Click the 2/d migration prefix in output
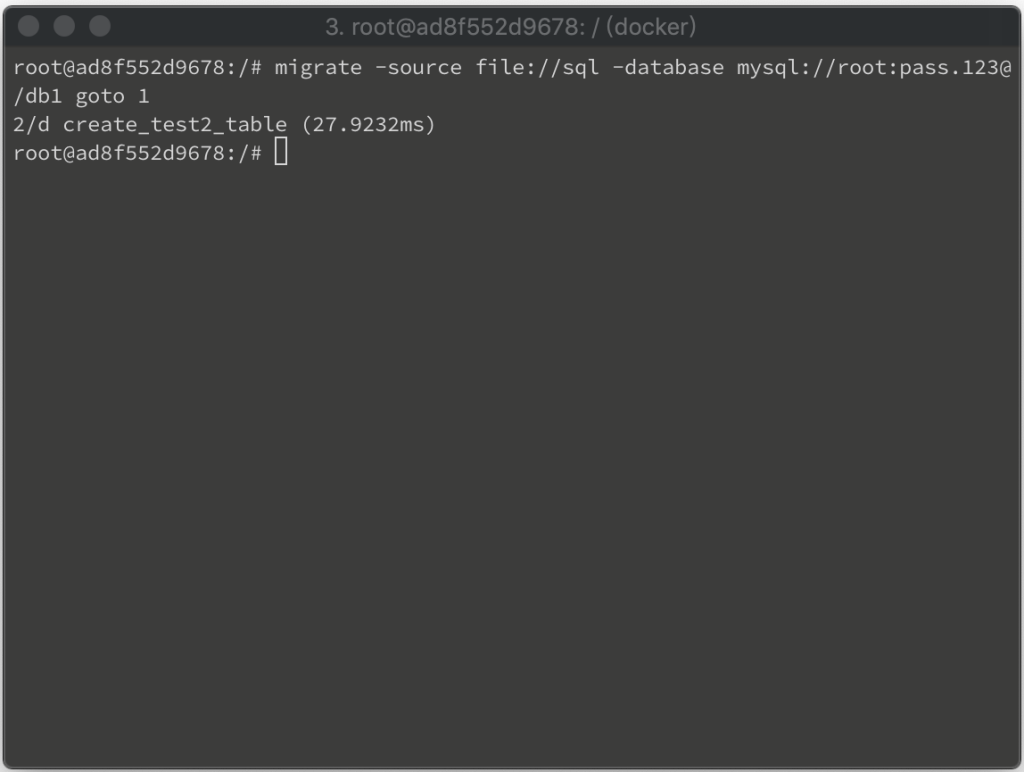The width and height of the screenshot is (1024, 772). click(31, 124)
